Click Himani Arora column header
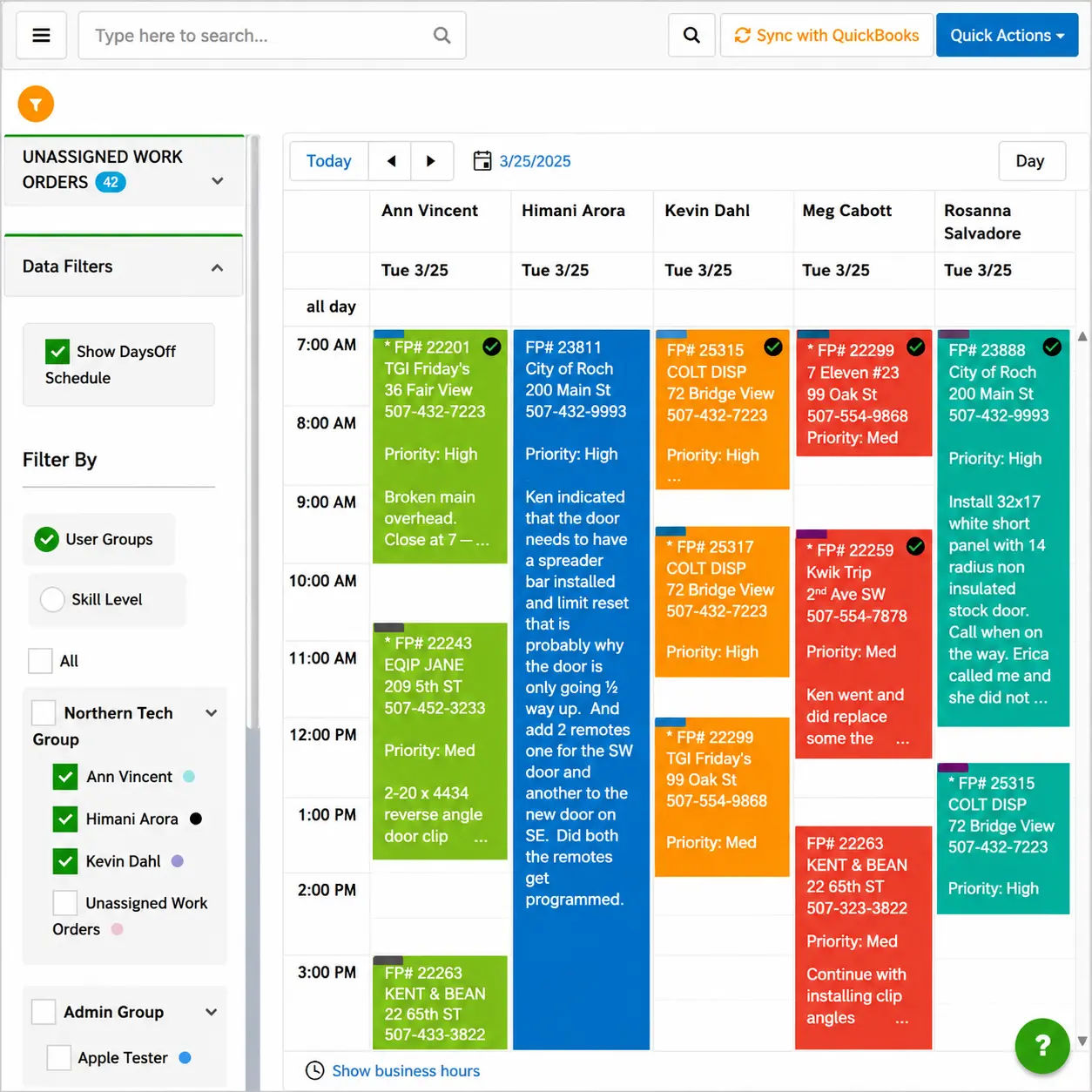This screenshot has width=1092, height=1092. [x=573, y=211]
